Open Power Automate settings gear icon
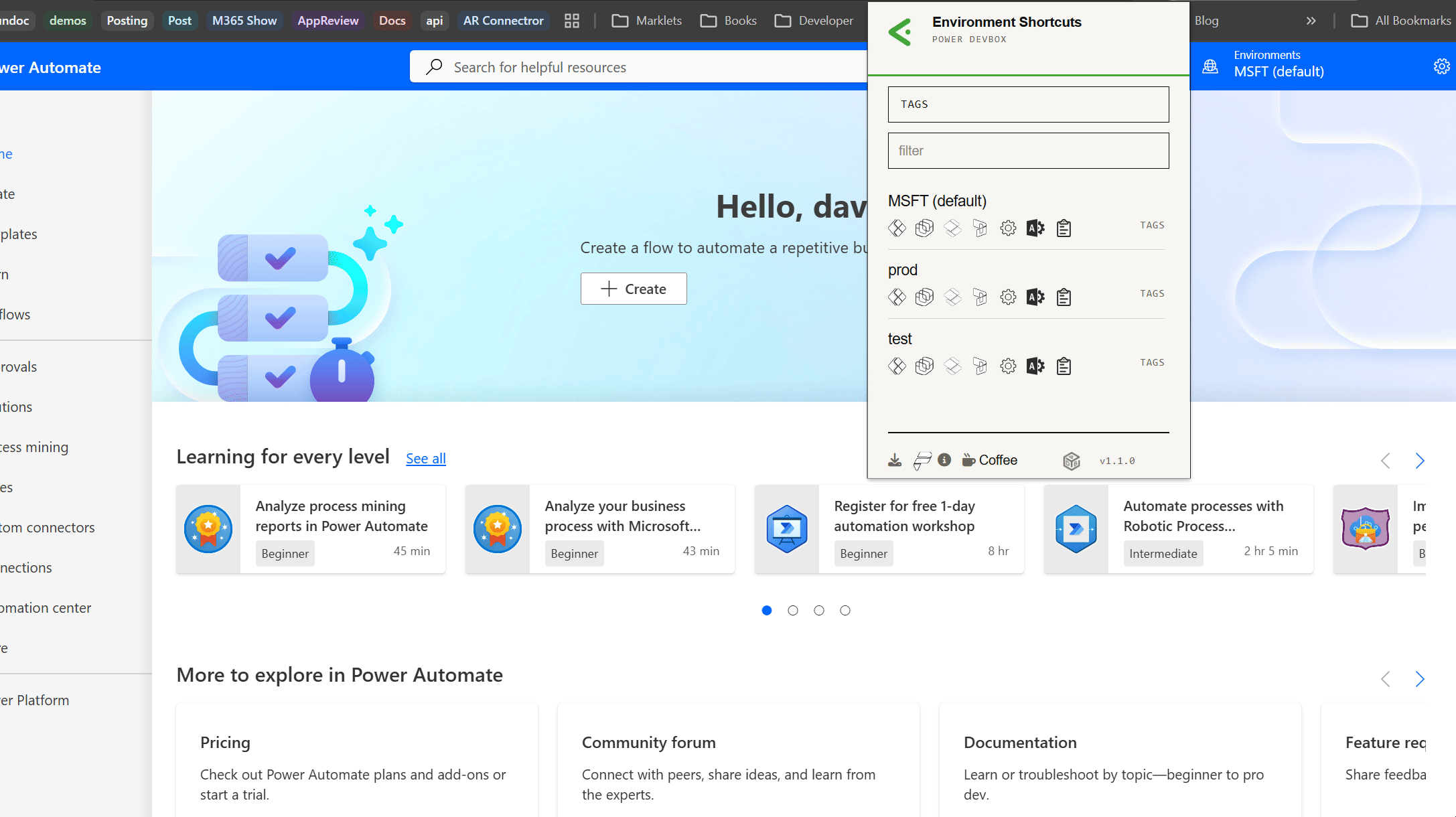 pos(1442,66)
